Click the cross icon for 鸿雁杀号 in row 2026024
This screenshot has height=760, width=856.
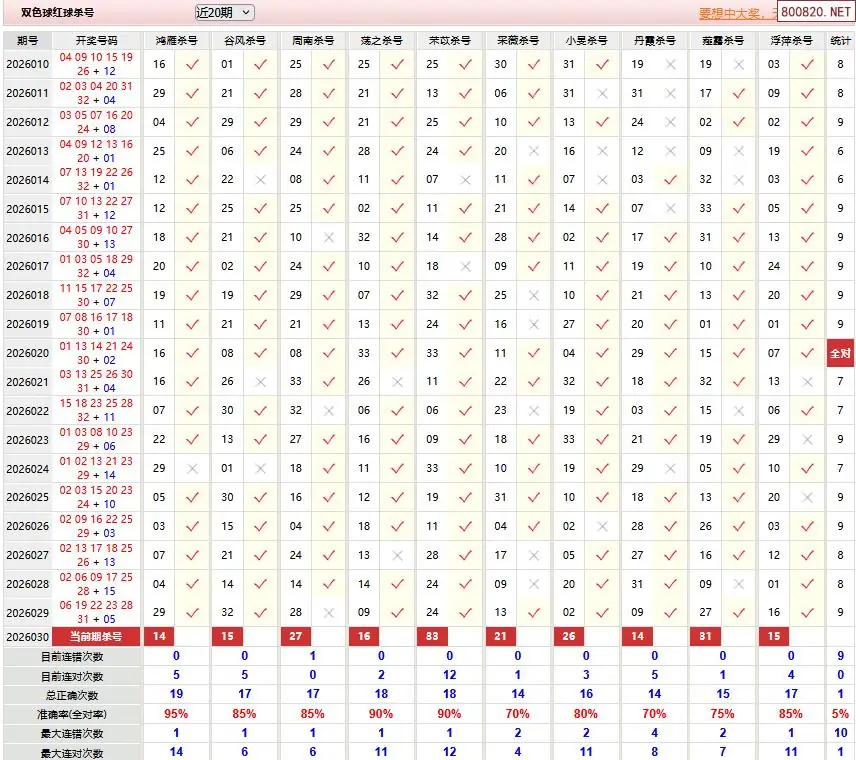(193, 469)
